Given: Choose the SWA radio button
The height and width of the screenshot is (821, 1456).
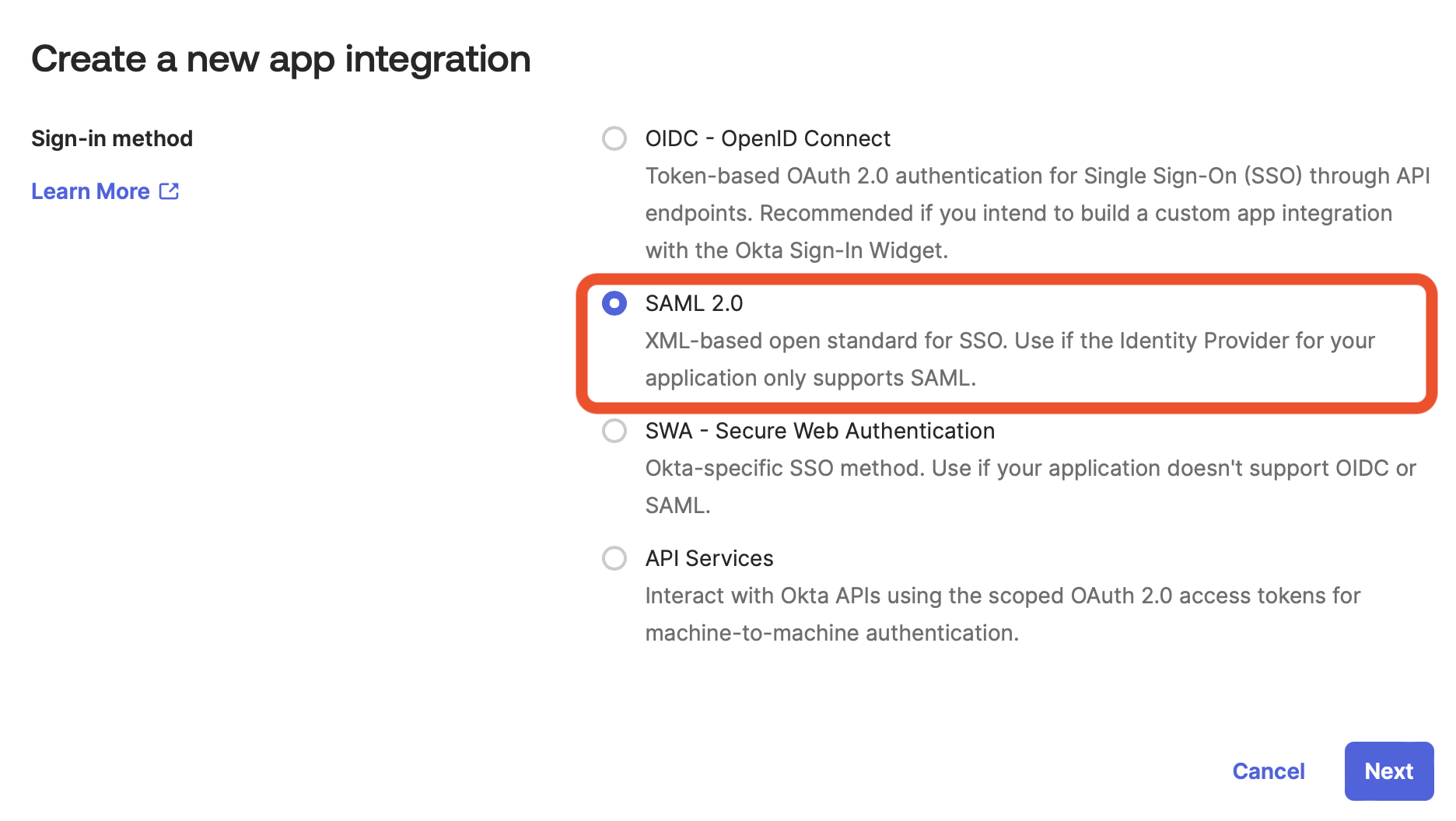Looking at the screenshot, I should point(614,431).
